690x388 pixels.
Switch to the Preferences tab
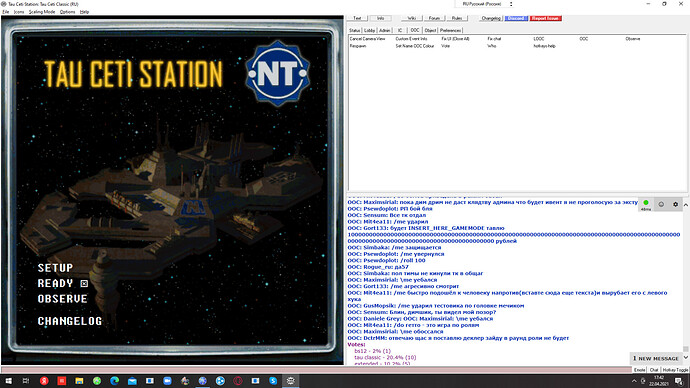point(450,30)
